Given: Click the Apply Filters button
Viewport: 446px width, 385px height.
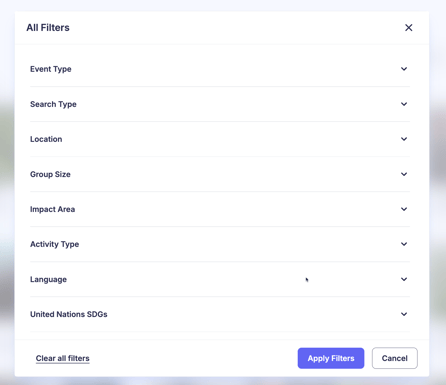Looking at the screenshot, I should 331,358.
